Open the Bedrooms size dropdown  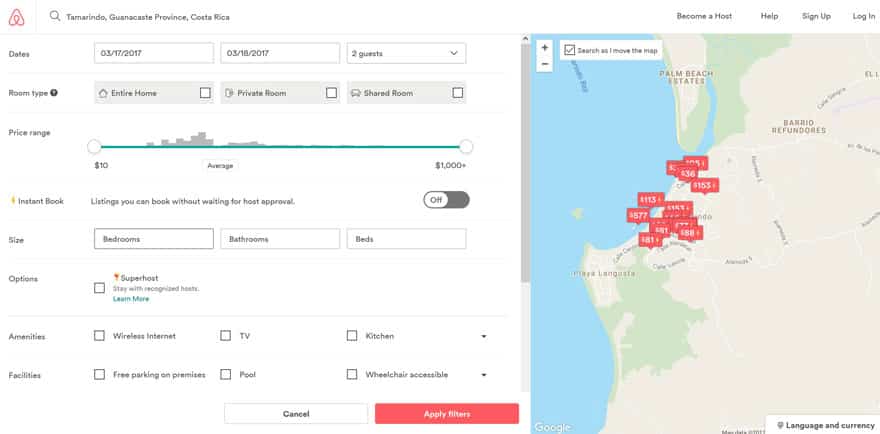tap(153, 239)
